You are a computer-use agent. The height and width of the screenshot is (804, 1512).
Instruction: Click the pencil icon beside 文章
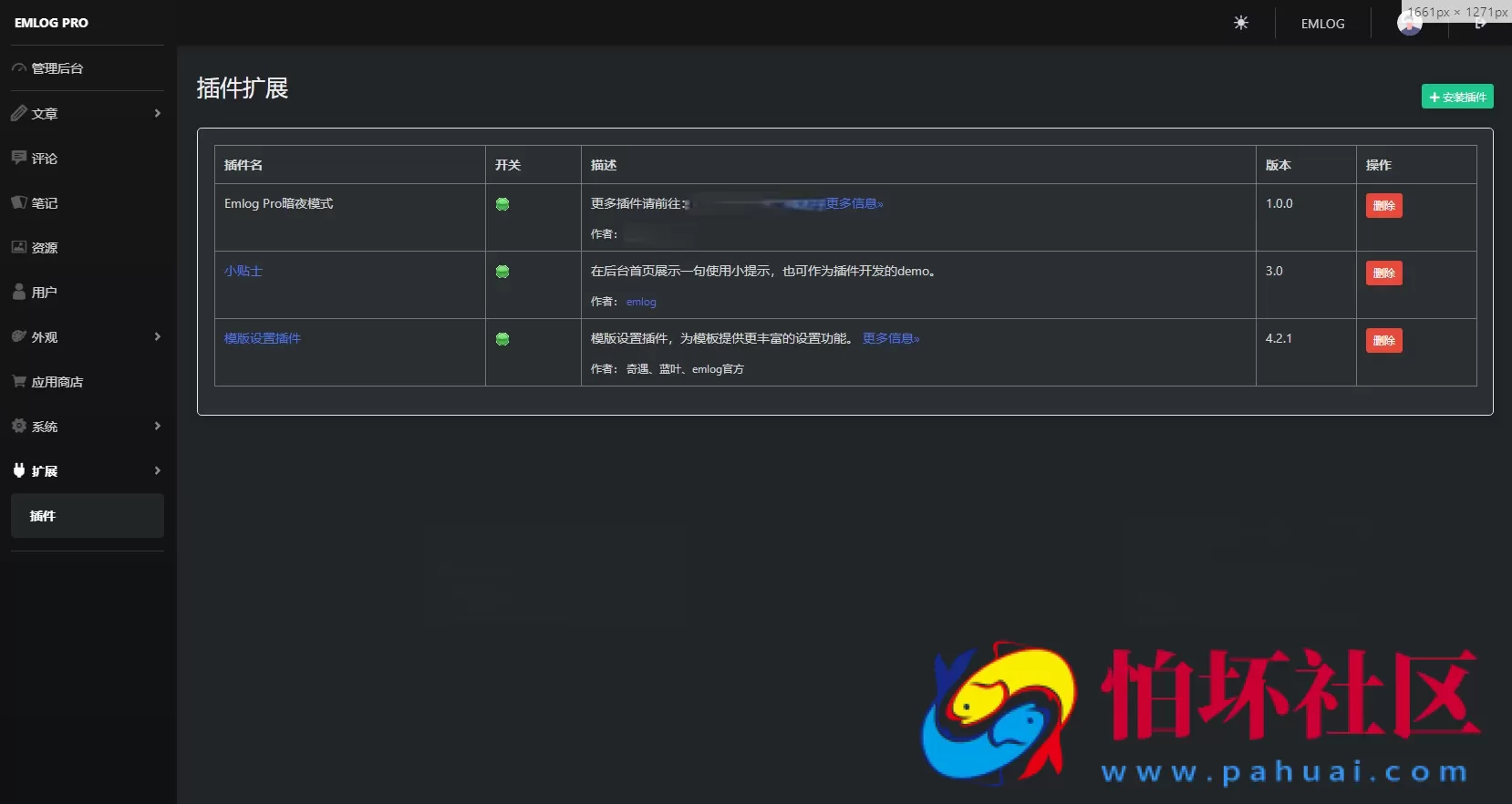18,113
